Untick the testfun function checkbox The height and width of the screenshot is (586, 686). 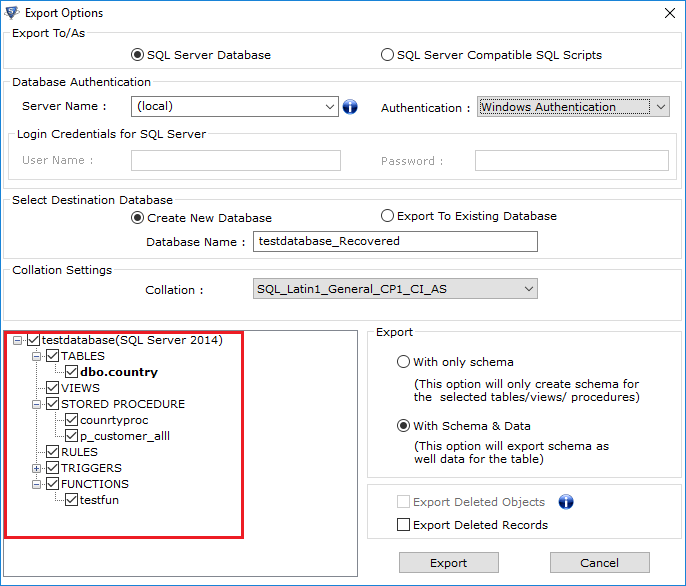(x=71, y=500)
